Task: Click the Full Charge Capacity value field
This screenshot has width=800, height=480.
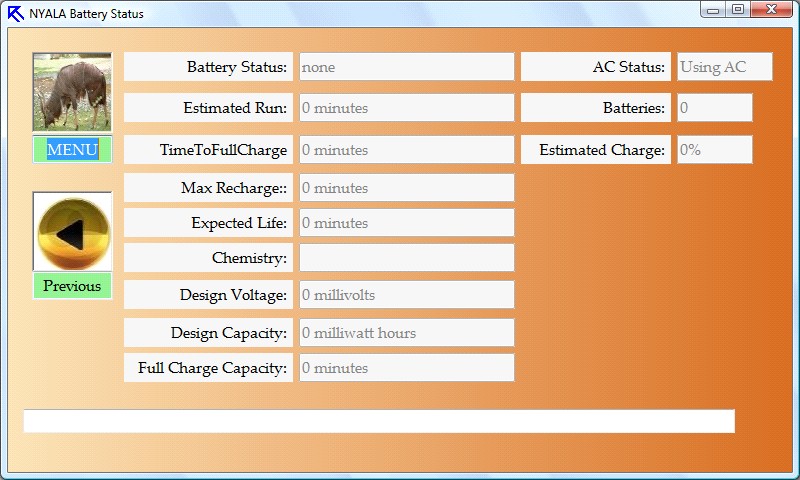Action: (x=406, y=368)
